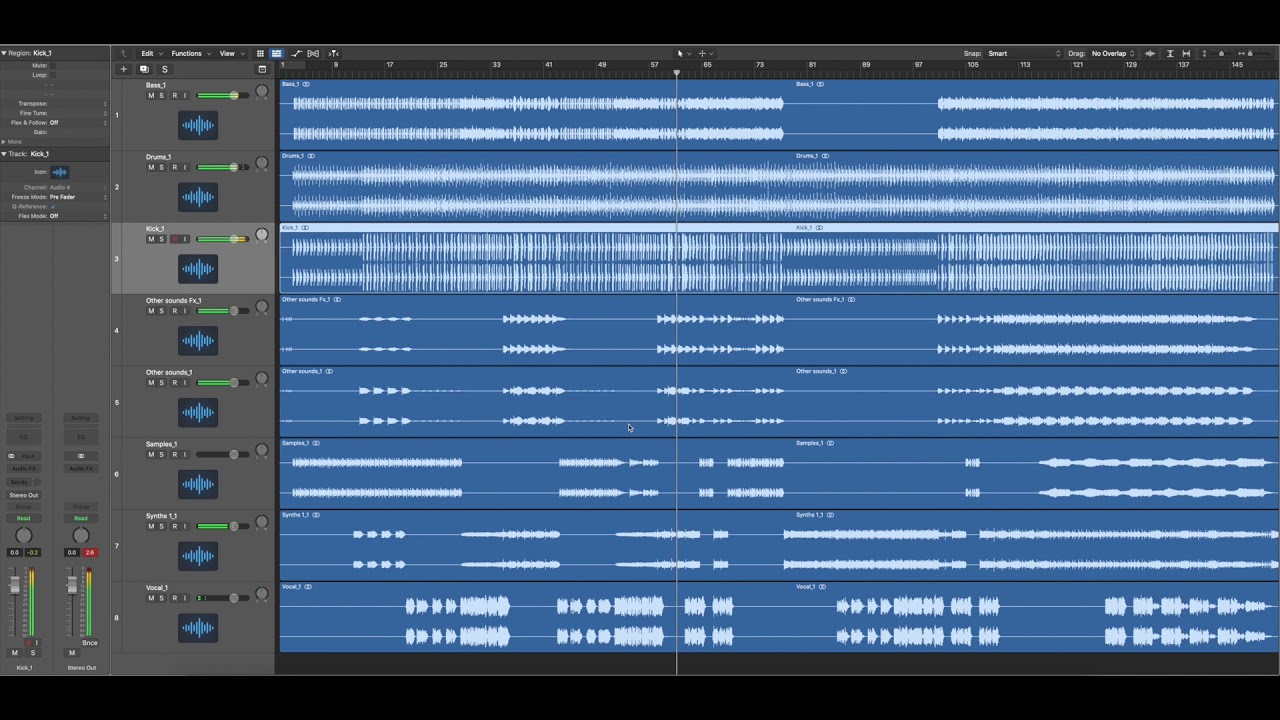Click the Kick_1 track audio waveform icon
The image size is (1280, 720).
[x=198, y=269]
